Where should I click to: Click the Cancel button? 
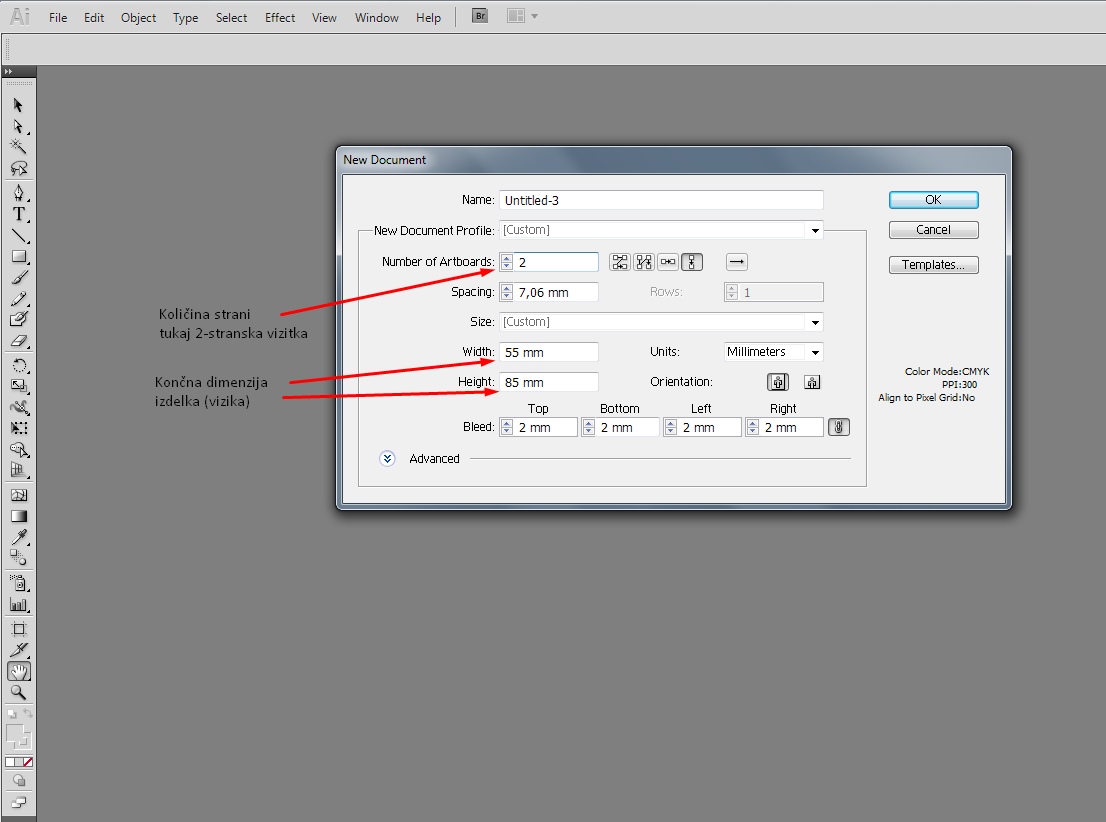pyautogui.click(x=933, y=230)
